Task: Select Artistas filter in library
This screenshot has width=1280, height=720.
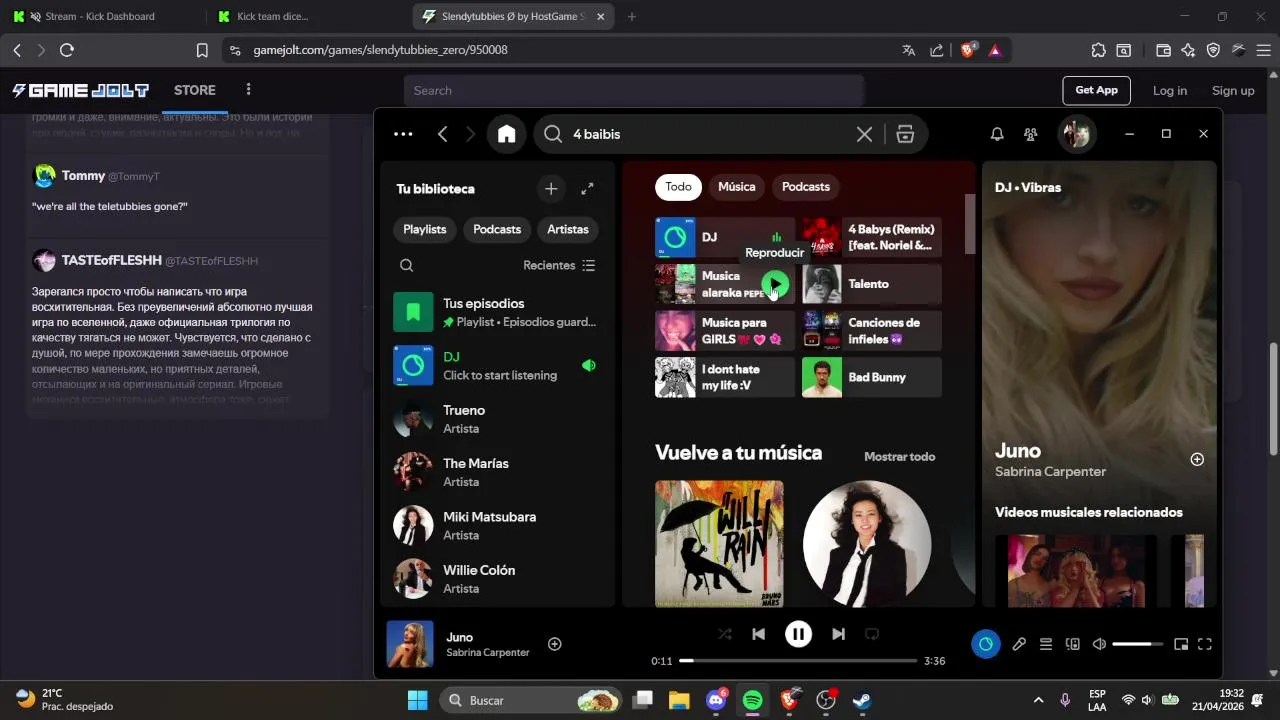Action: point(568,229)
